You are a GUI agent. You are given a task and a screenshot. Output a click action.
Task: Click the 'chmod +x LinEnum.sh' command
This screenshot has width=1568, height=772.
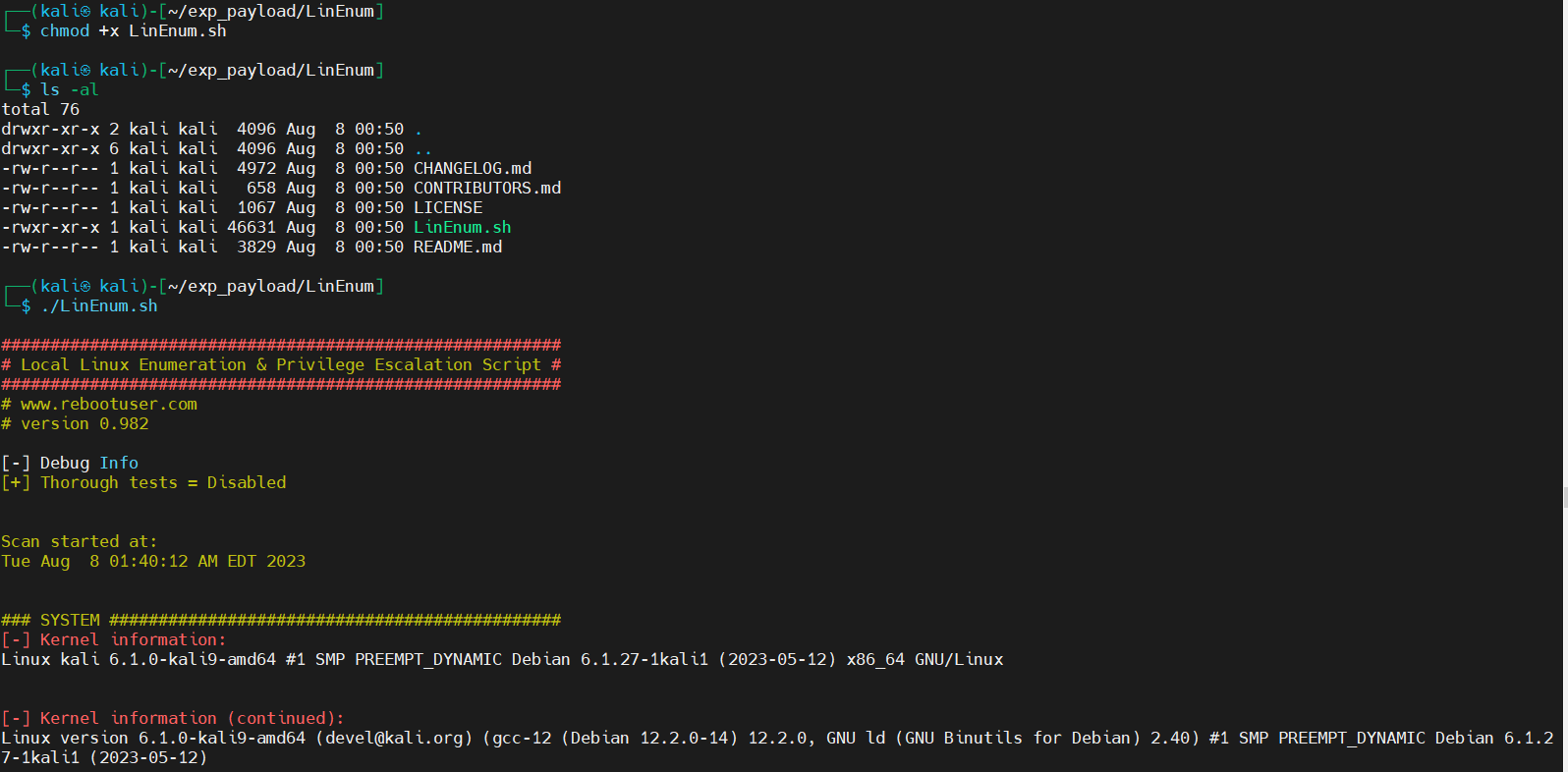point(133,30)
